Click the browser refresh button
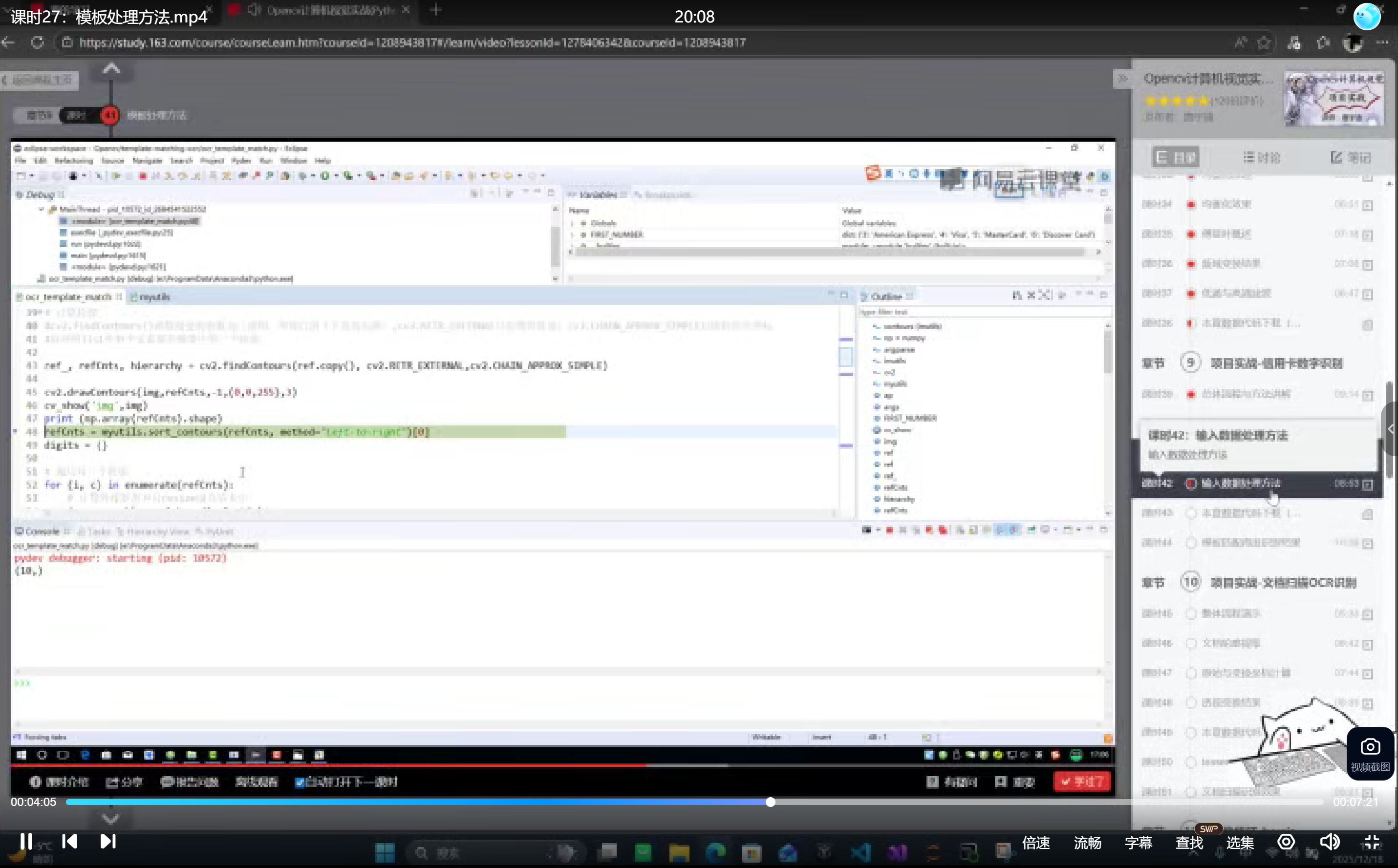This screenshot has height=868, width=1398. (x=37, y=42)
